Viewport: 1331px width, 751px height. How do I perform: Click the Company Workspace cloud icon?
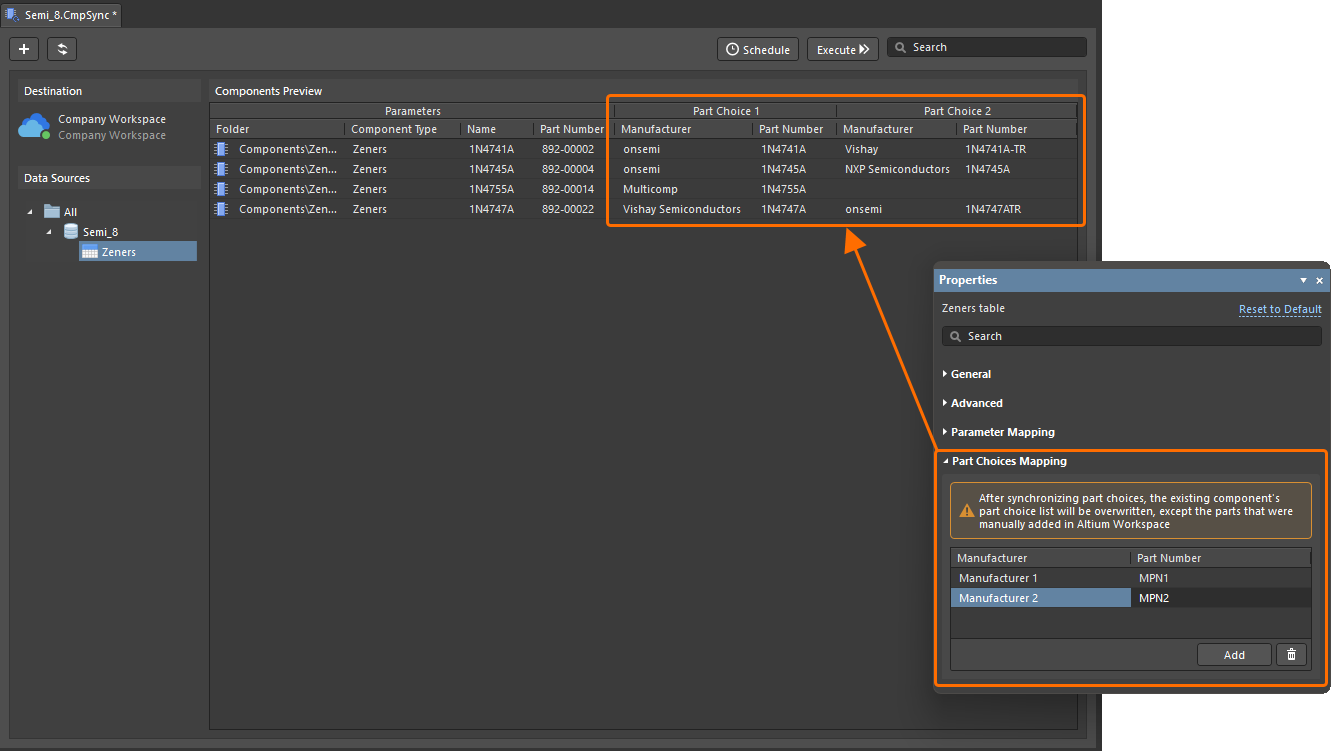coord(34,126)
